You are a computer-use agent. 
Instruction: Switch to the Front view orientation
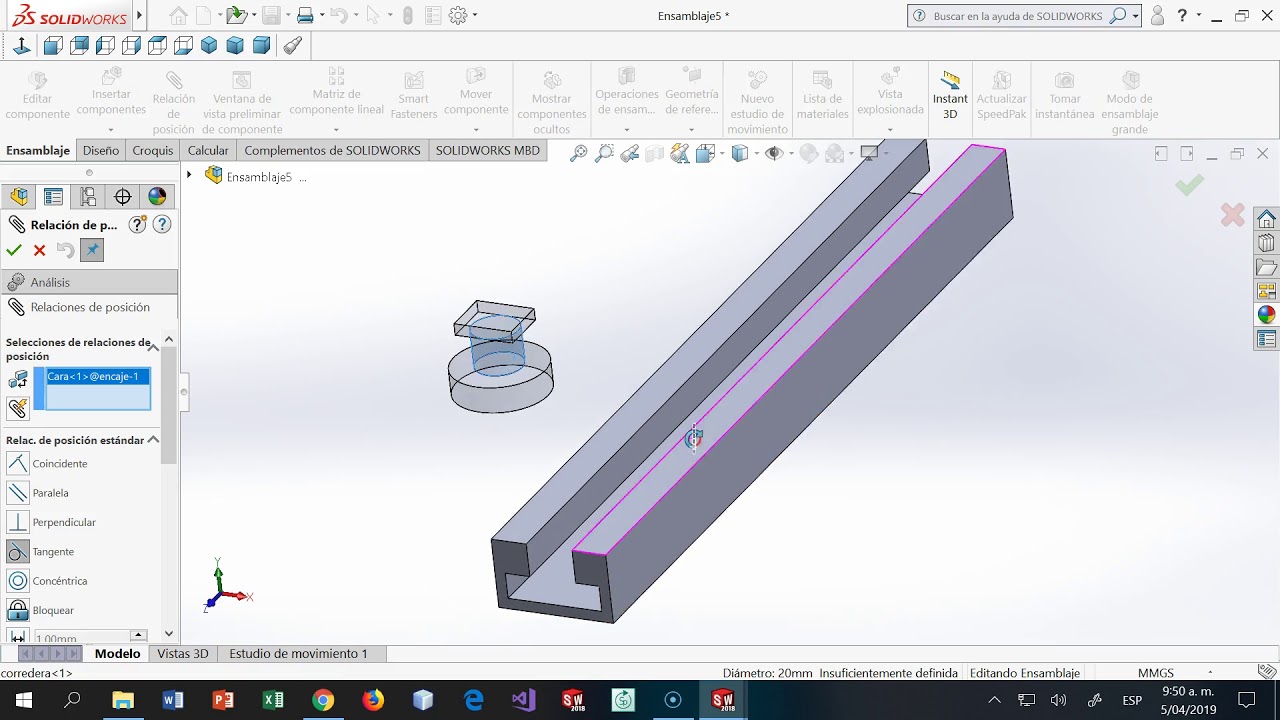click(53, 45)
